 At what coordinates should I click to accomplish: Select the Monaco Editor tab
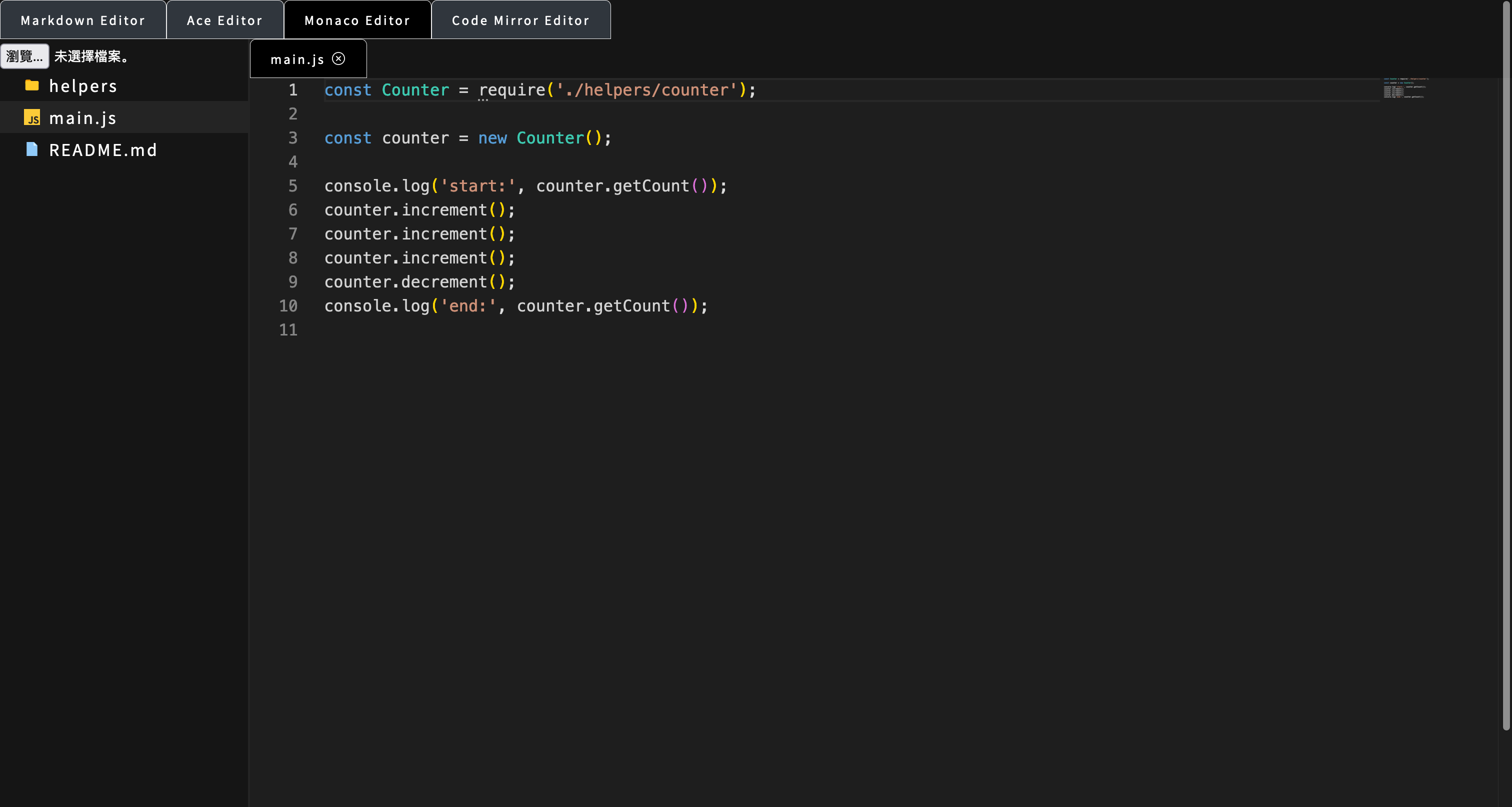point(357,20)
